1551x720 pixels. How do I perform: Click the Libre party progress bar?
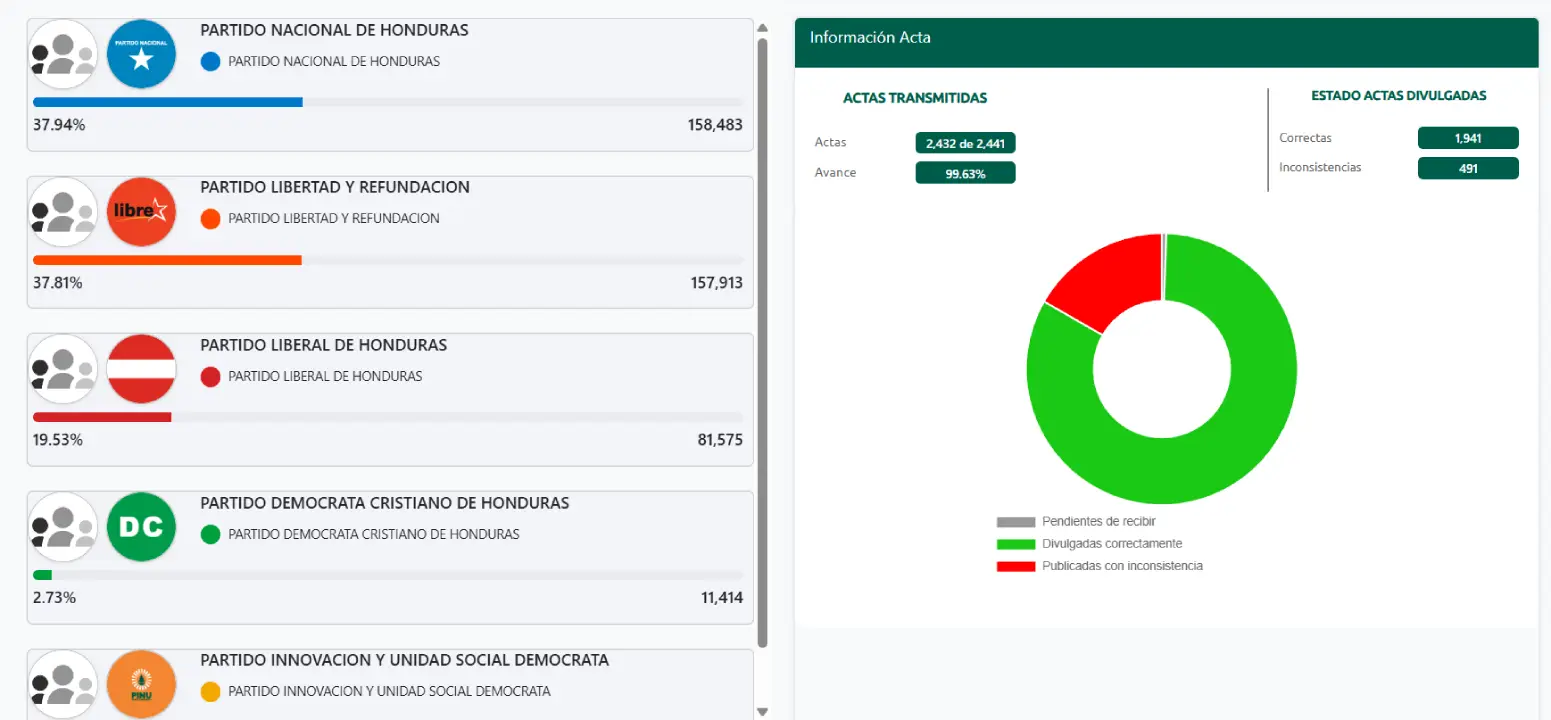[166, 259]
